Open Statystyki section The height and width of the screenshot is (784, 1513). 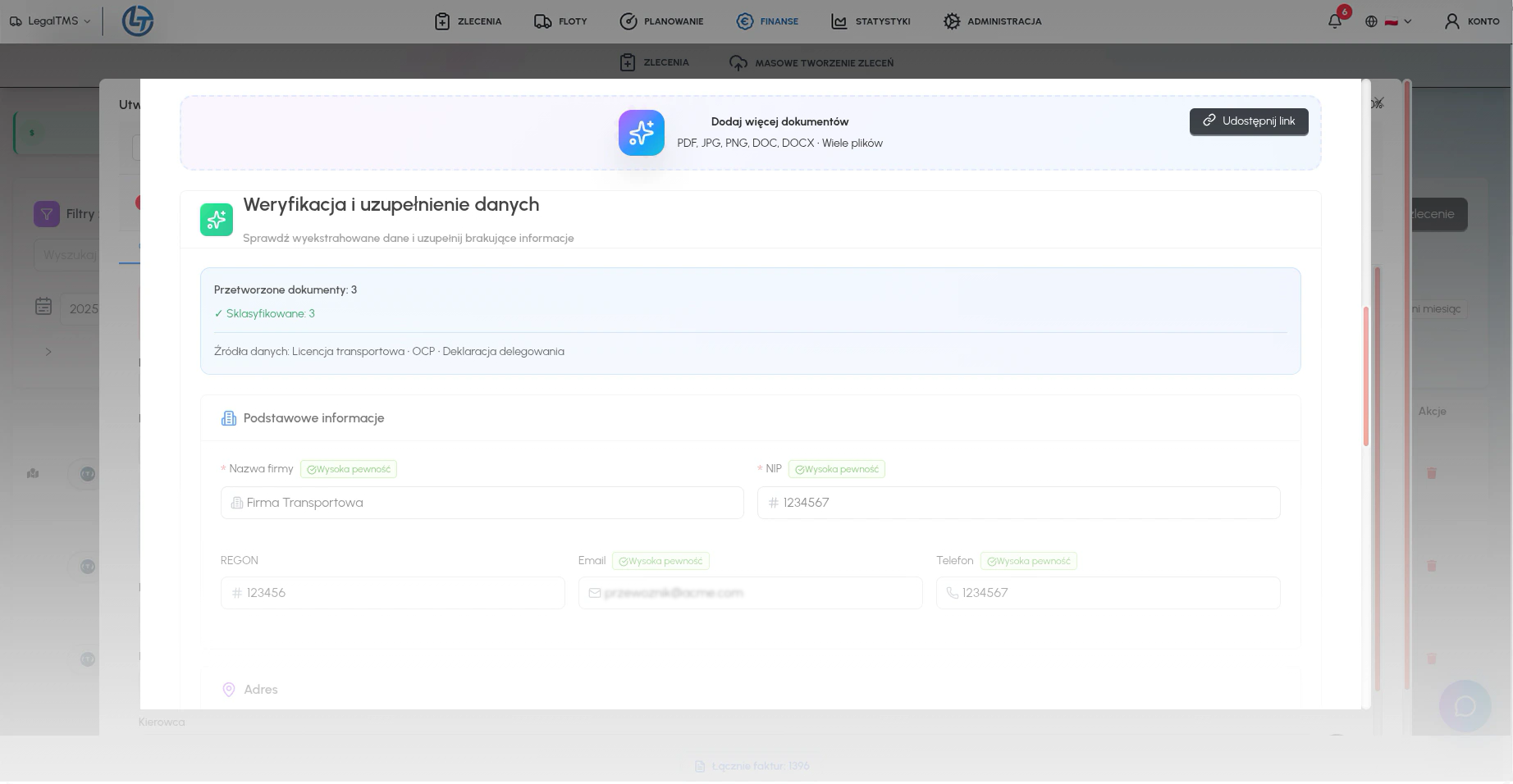tap(871, 21)
